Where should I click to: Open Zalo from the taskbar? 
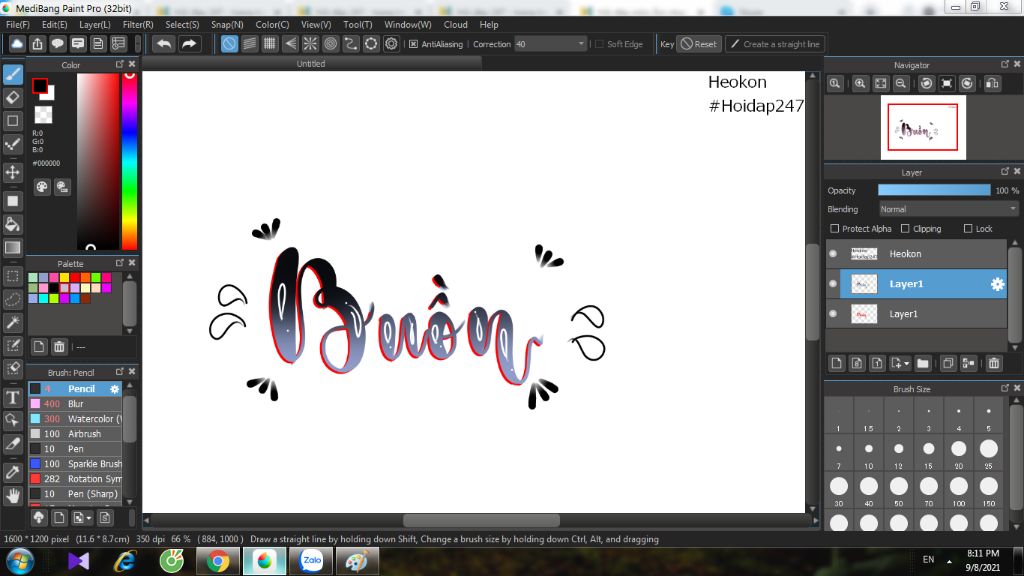[312, 561]
